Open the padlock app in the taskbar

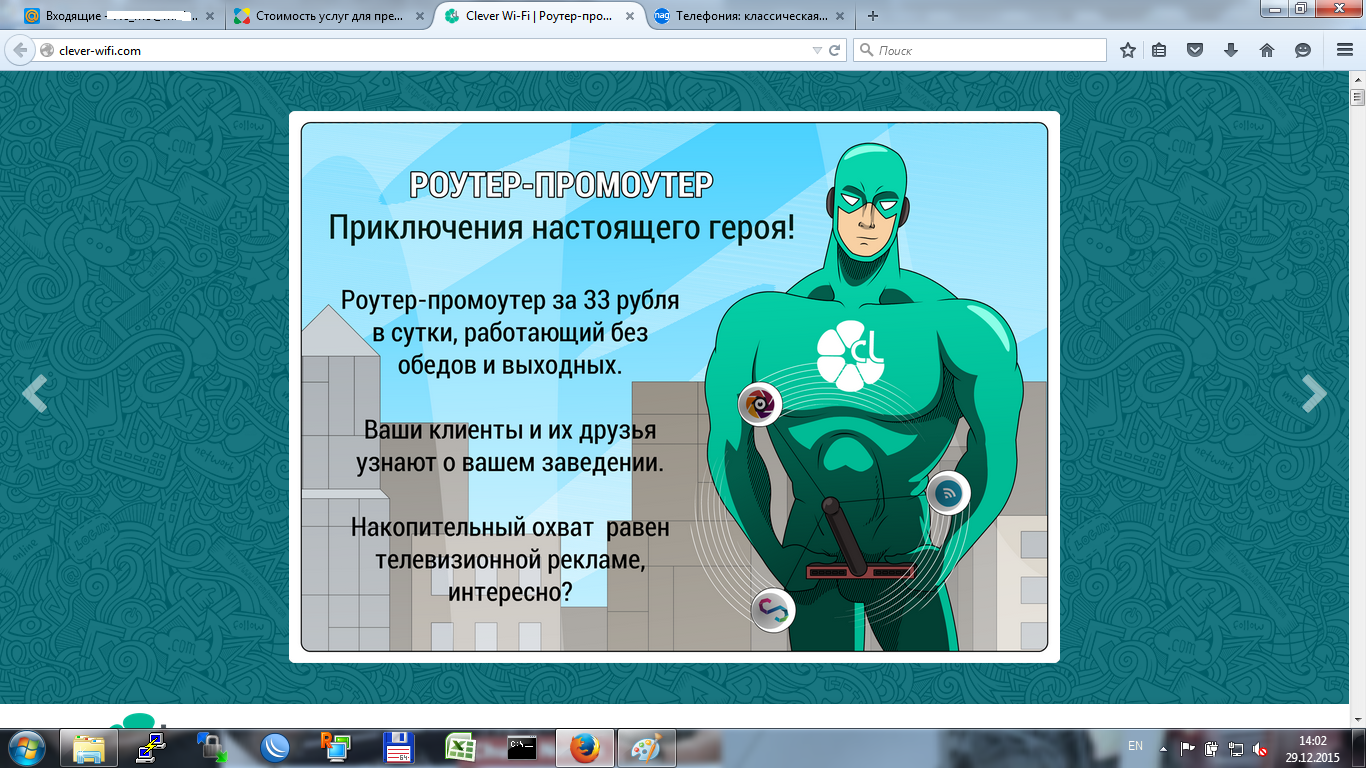click(212, 748)
